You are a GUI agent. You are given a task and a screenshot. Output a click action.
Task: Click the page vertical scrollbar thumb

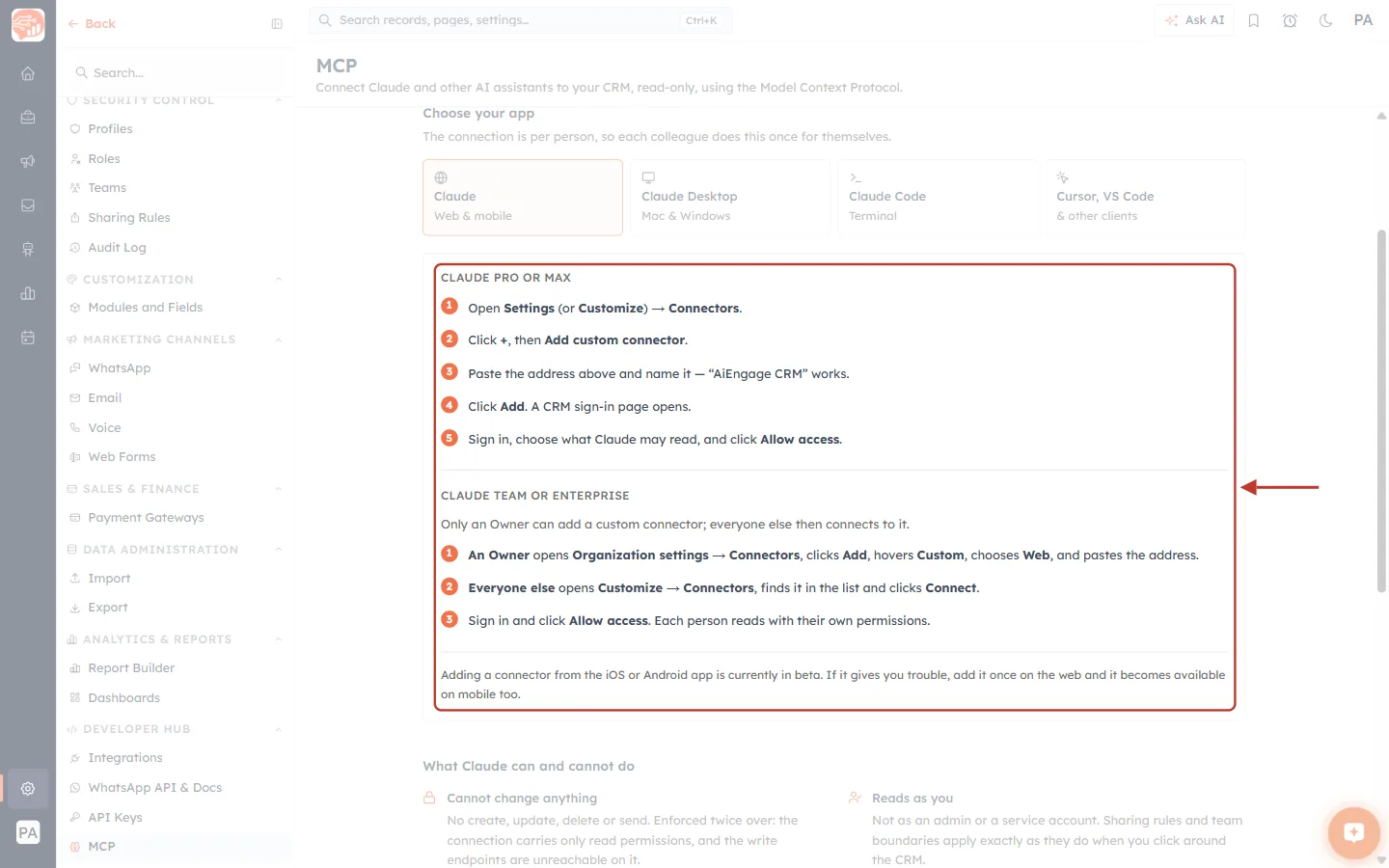(1381, 411)
